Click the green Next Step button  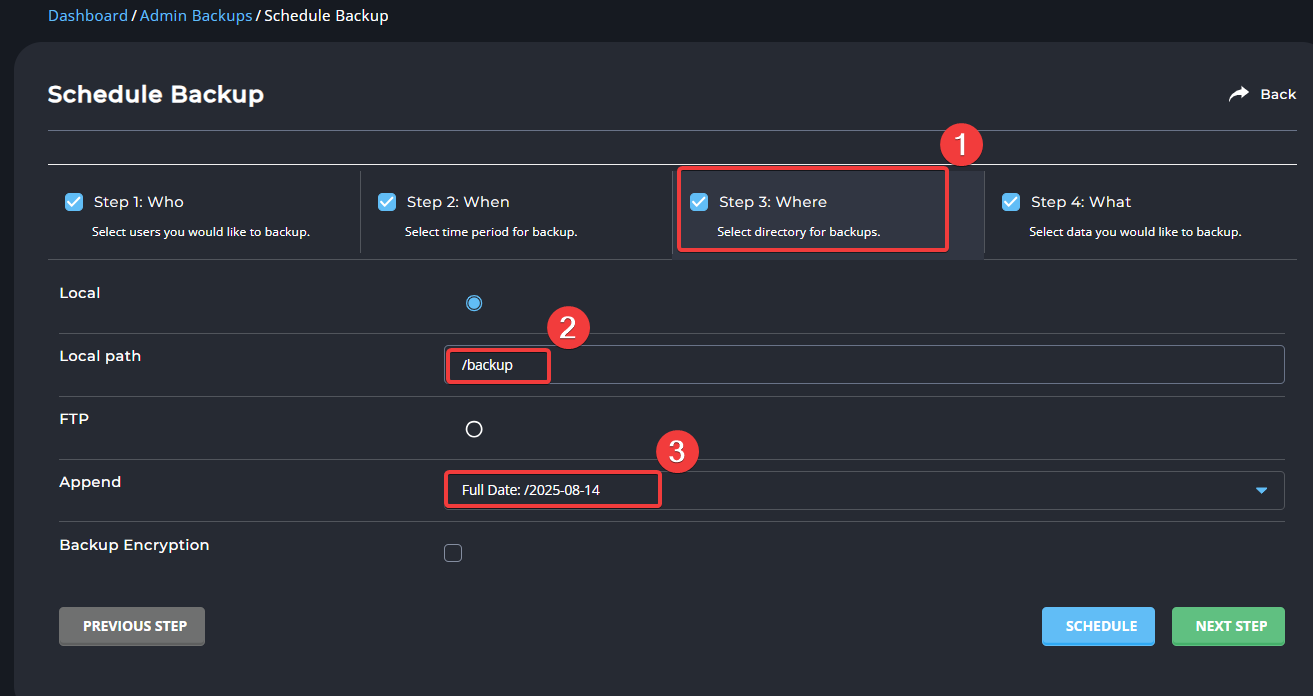1228,626
